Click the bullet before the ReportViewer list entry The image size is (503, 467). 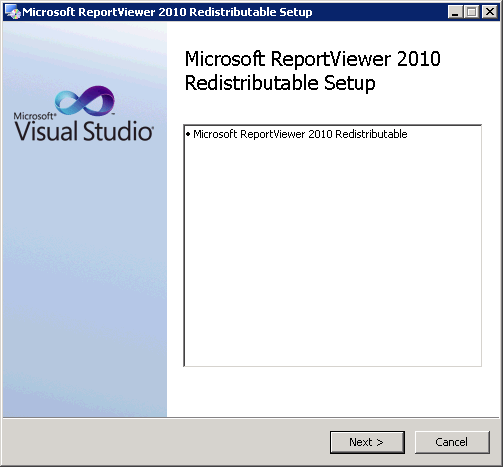(188, 134)
